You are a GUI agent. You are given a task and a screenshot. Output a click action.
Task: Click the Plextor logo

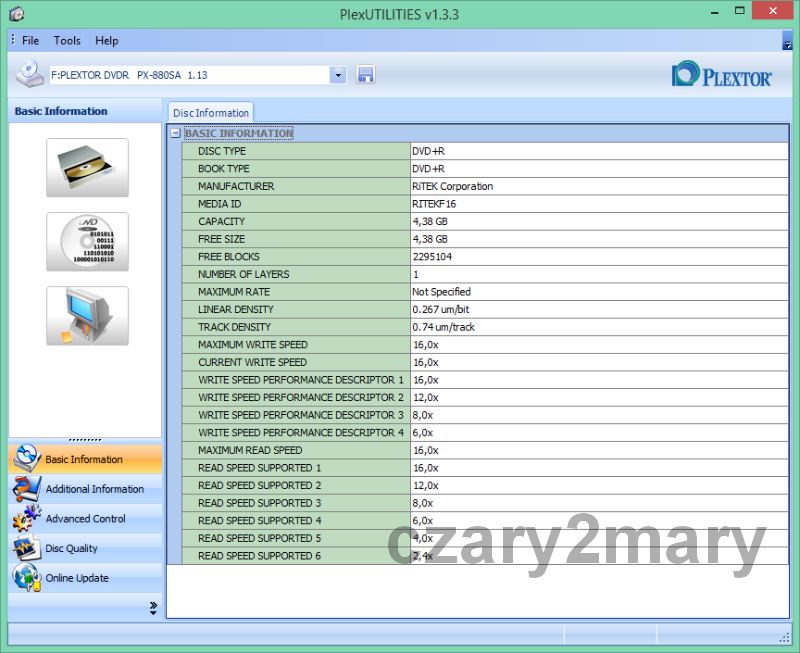721,74
